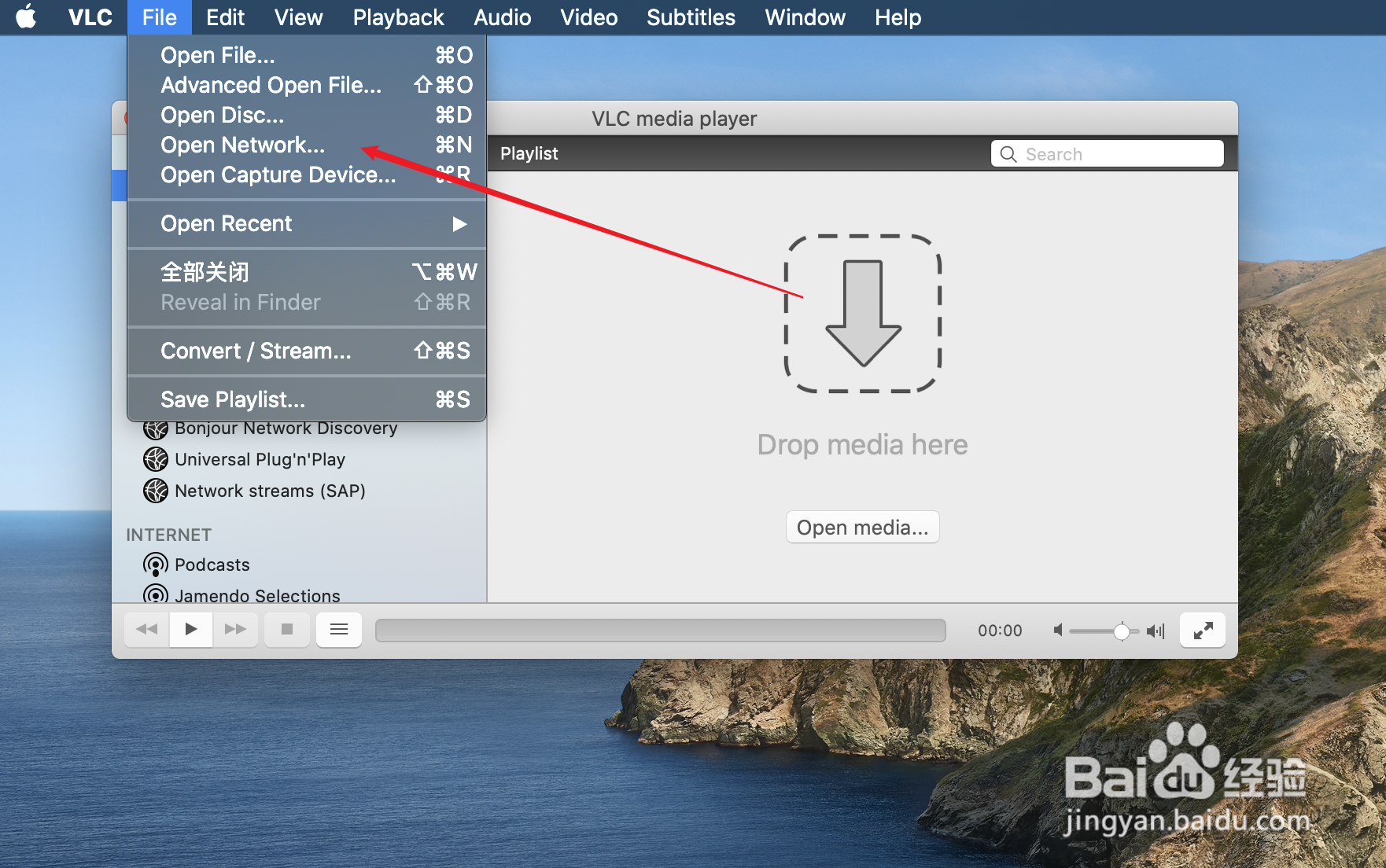Click the playback position progress bar
The width and height of the screenshot is (1386, 868).
(x=661, y=630)
